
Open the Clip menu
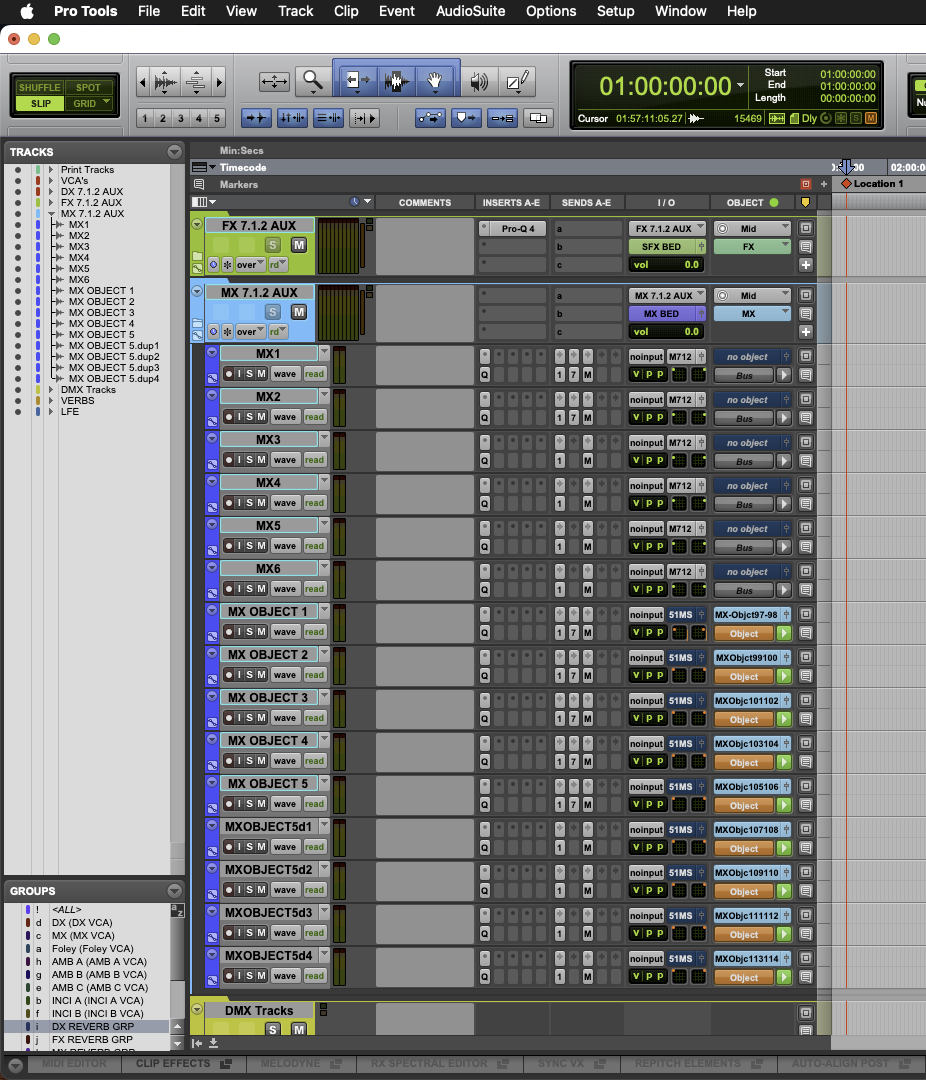pos(346,11)
